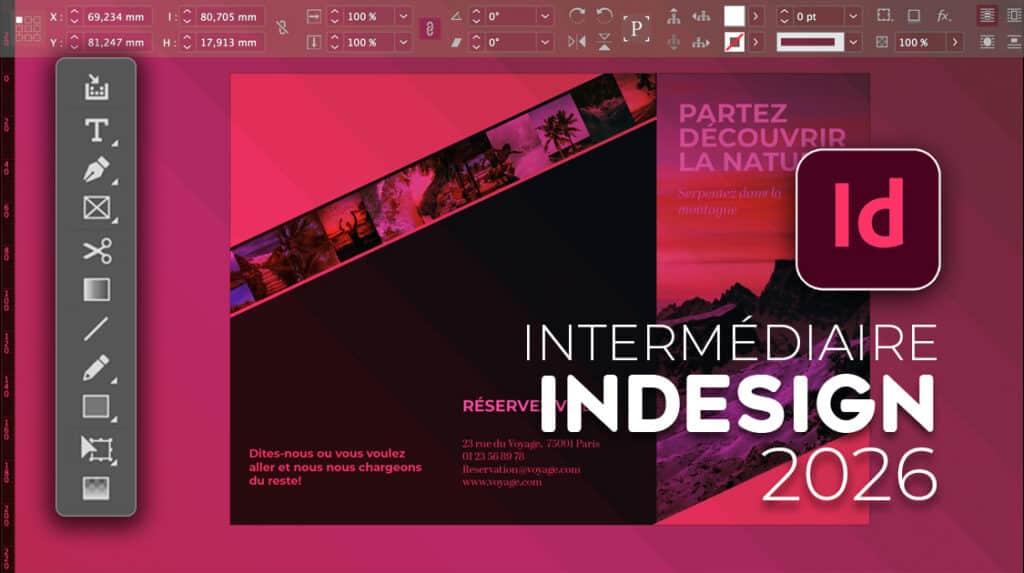
Task: Click the height field 17,913 mm
Action: [229, 42]
